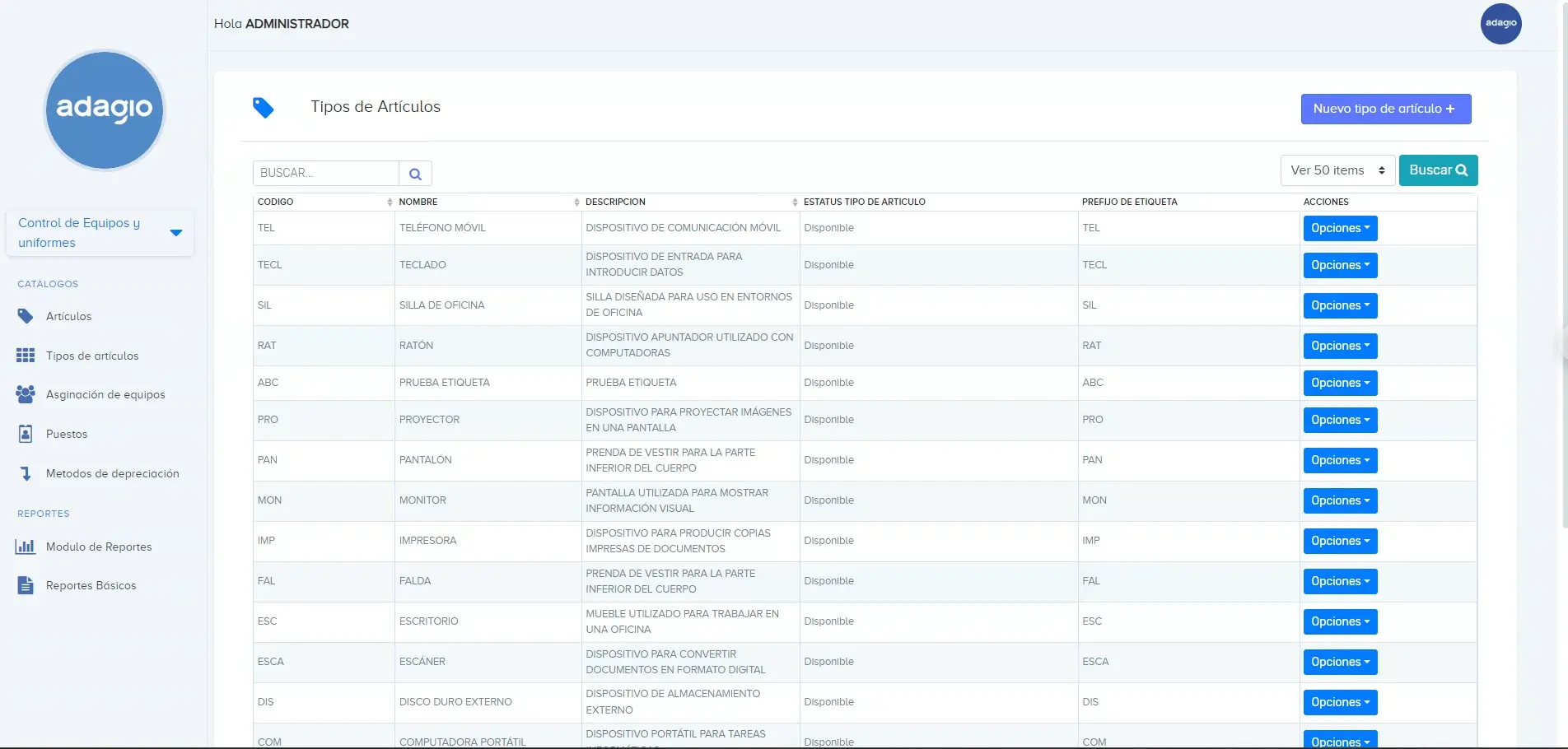Sort table by NOMBRE column arrows
This screenshot has width=1568, height=749.
coord(576,202)
